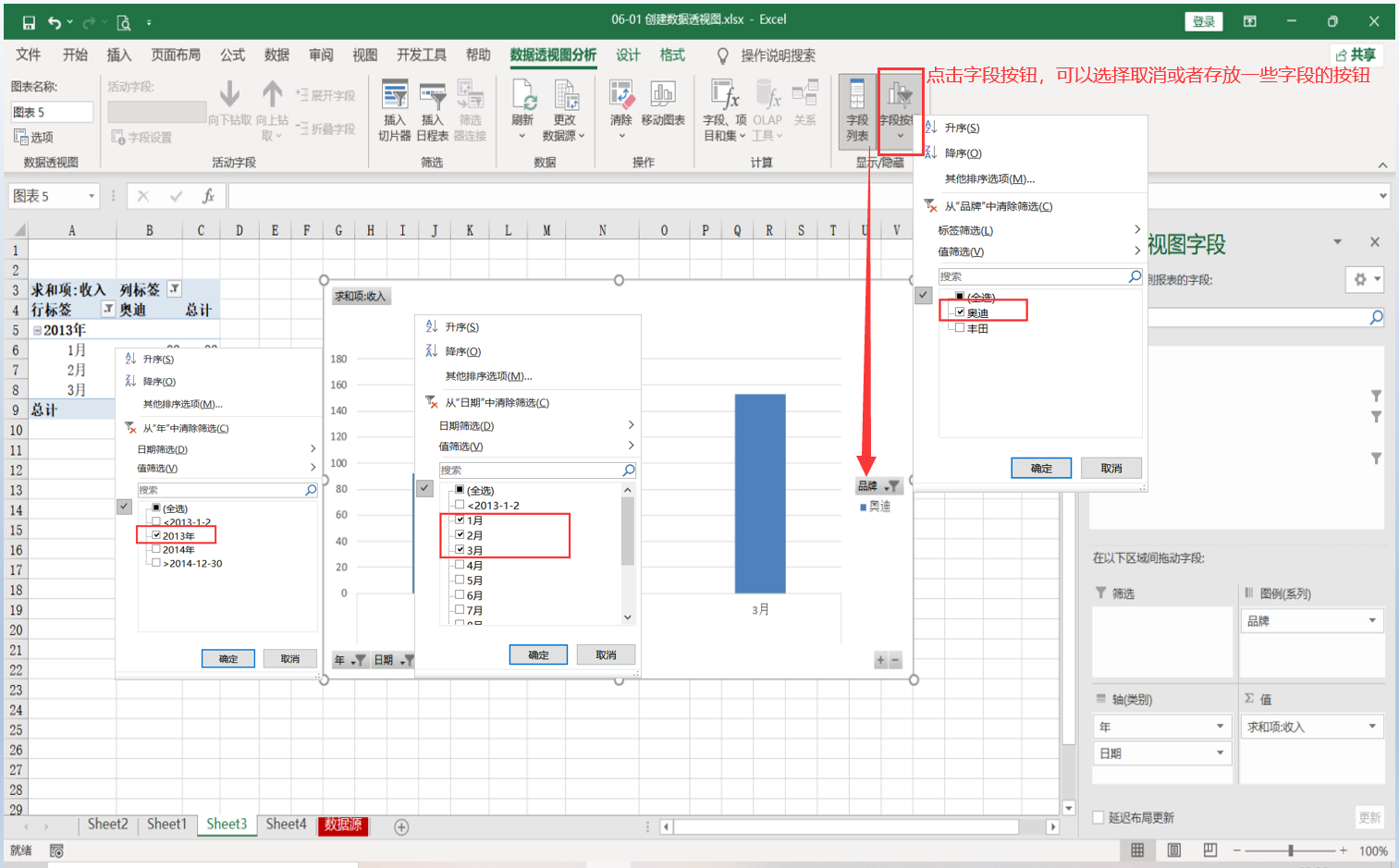This screenshot has width=1399, height=868.
Task: Click the 登录 sign-in button
Action: [1203, 21]
